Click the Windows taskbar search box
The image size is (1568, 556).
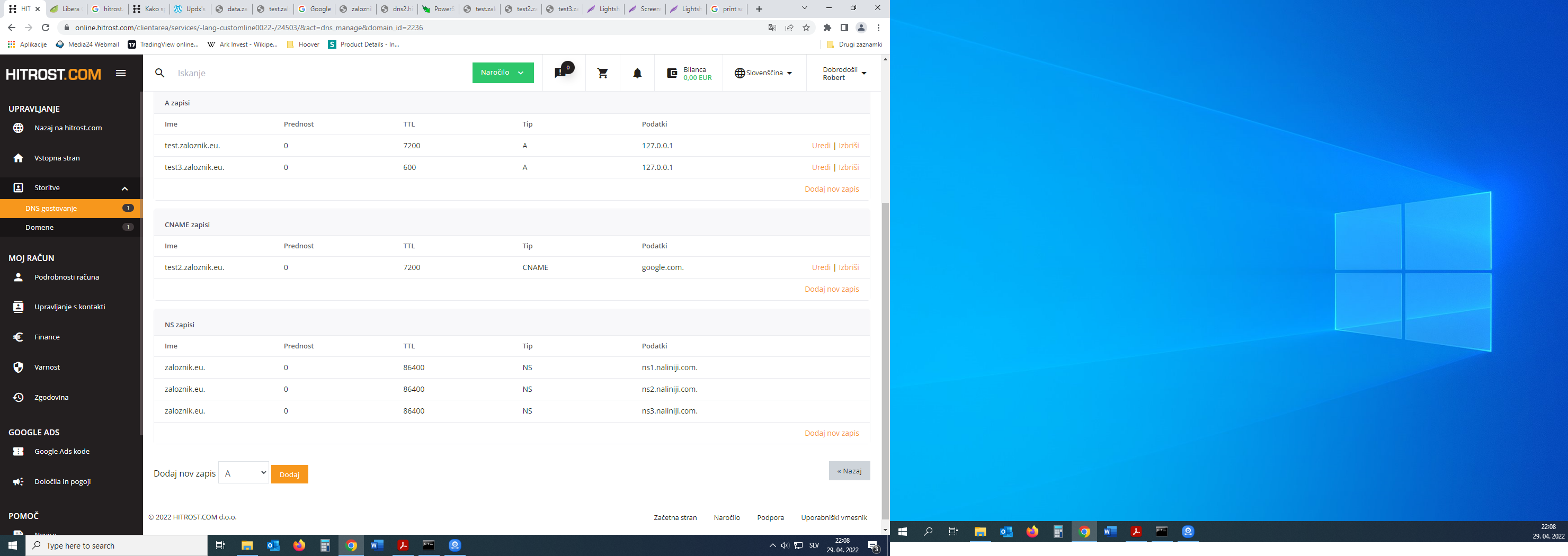click(x=116, y=545)
